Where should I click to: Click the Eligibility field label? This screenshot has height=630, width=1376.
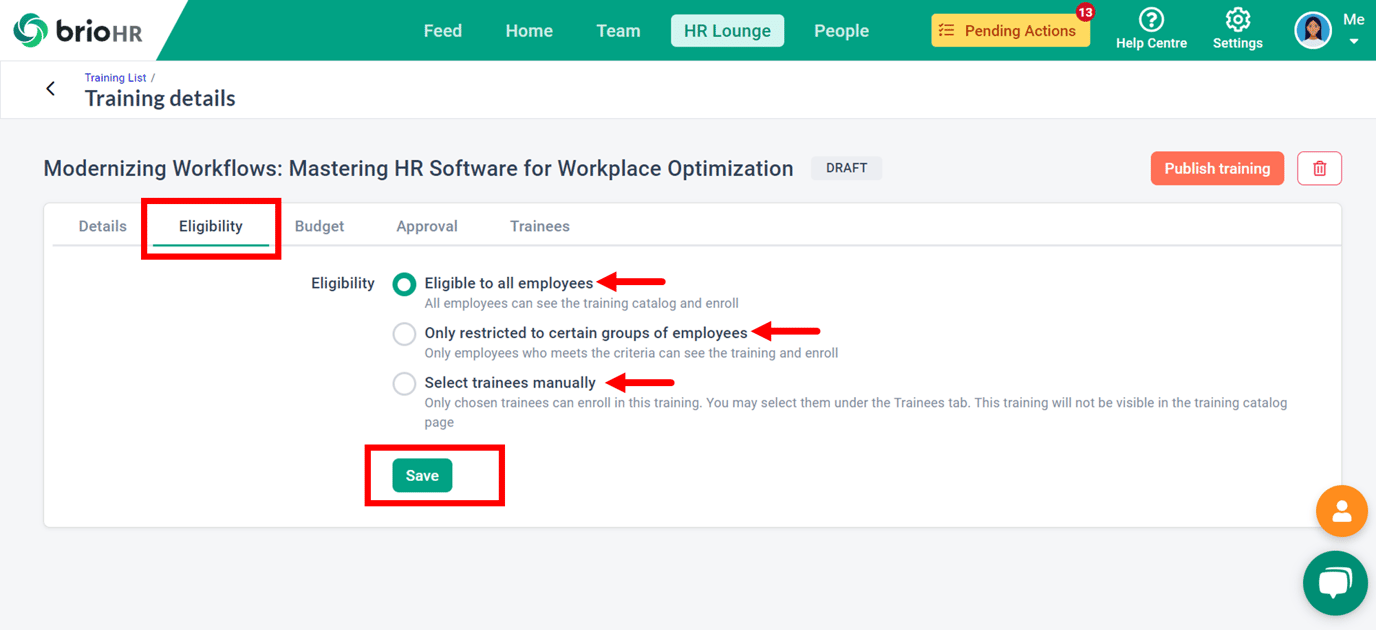[x=343, y=283]
